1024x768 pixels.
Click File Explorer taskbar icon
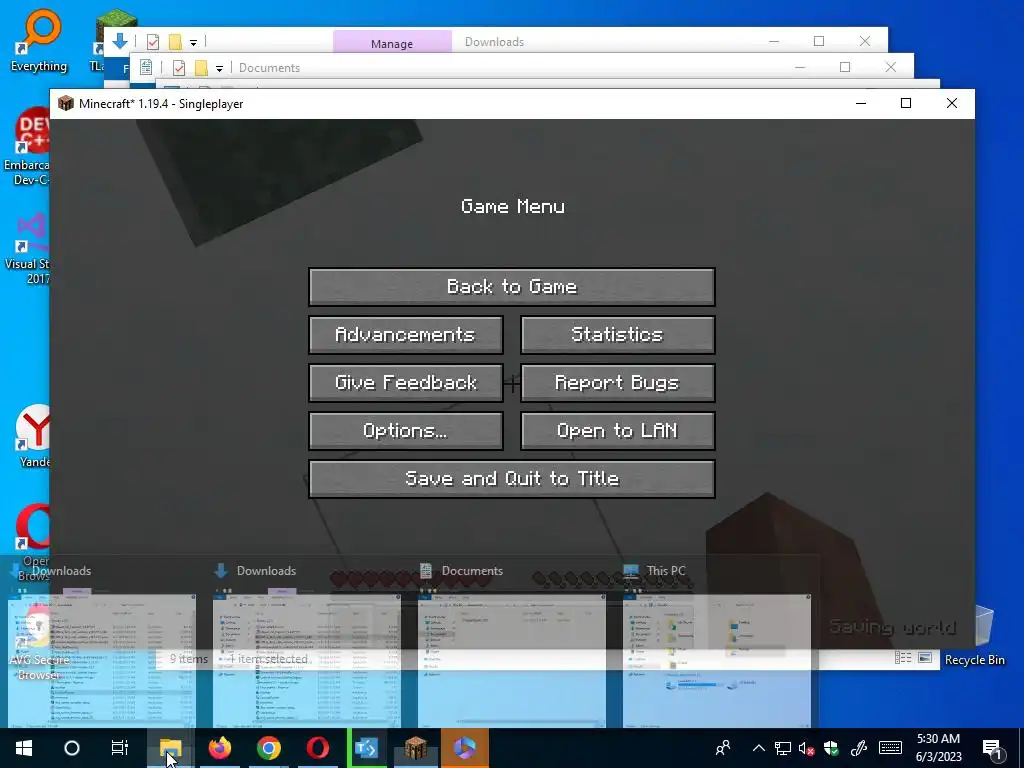tap(170, 748)
